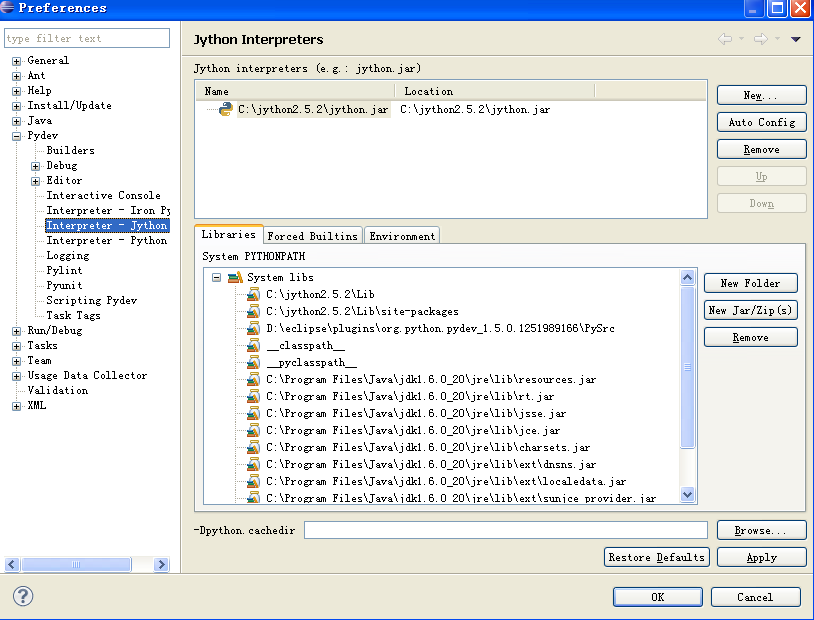Collapse the System libs tree node
Screen dimensions: 814x620
click(216, 277)
